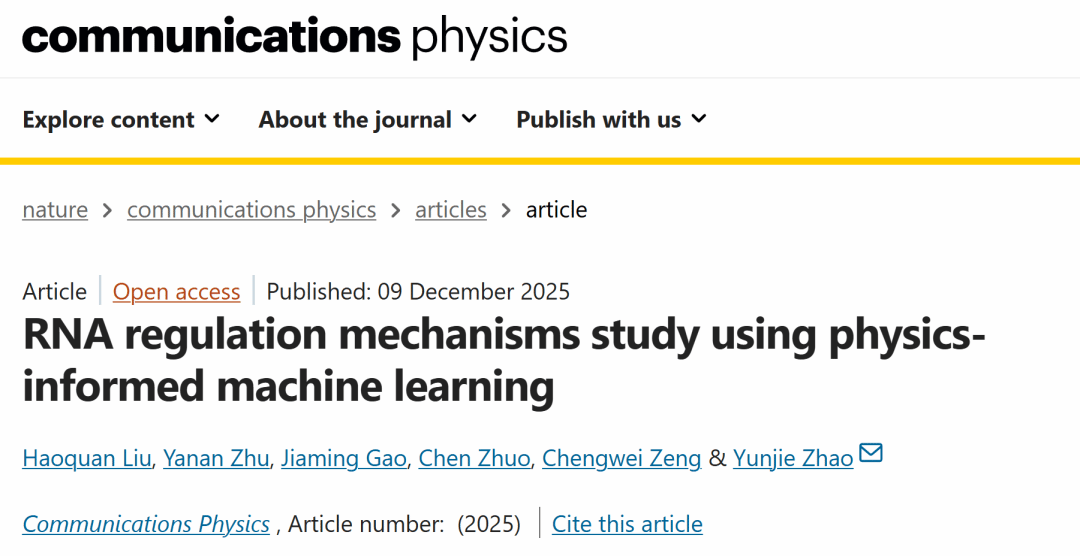The height and width of the screenshot is (556, 1080).
Task: Click the Open access link
Action: coord(176,292)
